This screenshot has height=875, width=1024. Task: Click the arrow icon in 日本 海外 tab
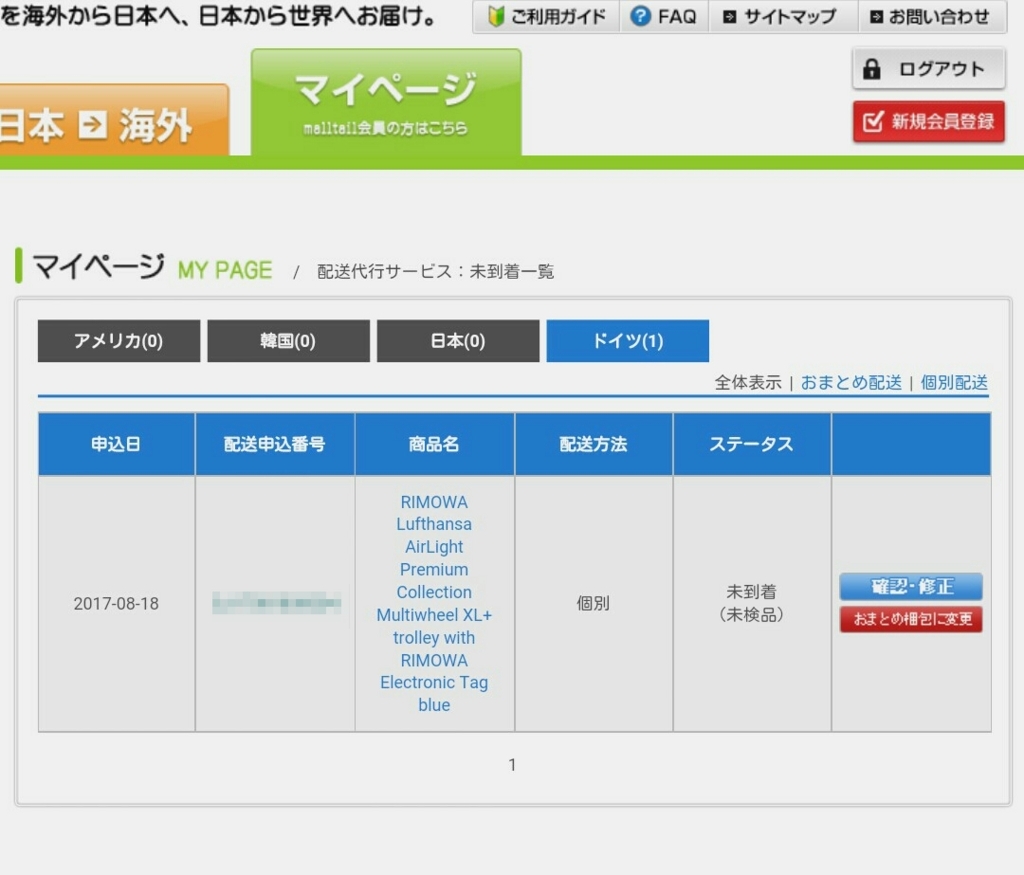pyautogui.click(x=93, y=125)
